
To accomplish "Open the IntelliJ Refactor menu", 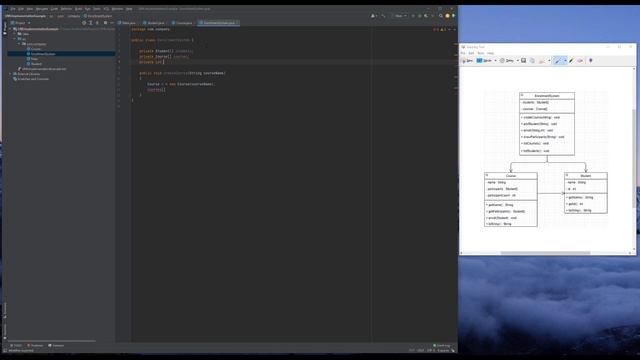I will point(66,9).
